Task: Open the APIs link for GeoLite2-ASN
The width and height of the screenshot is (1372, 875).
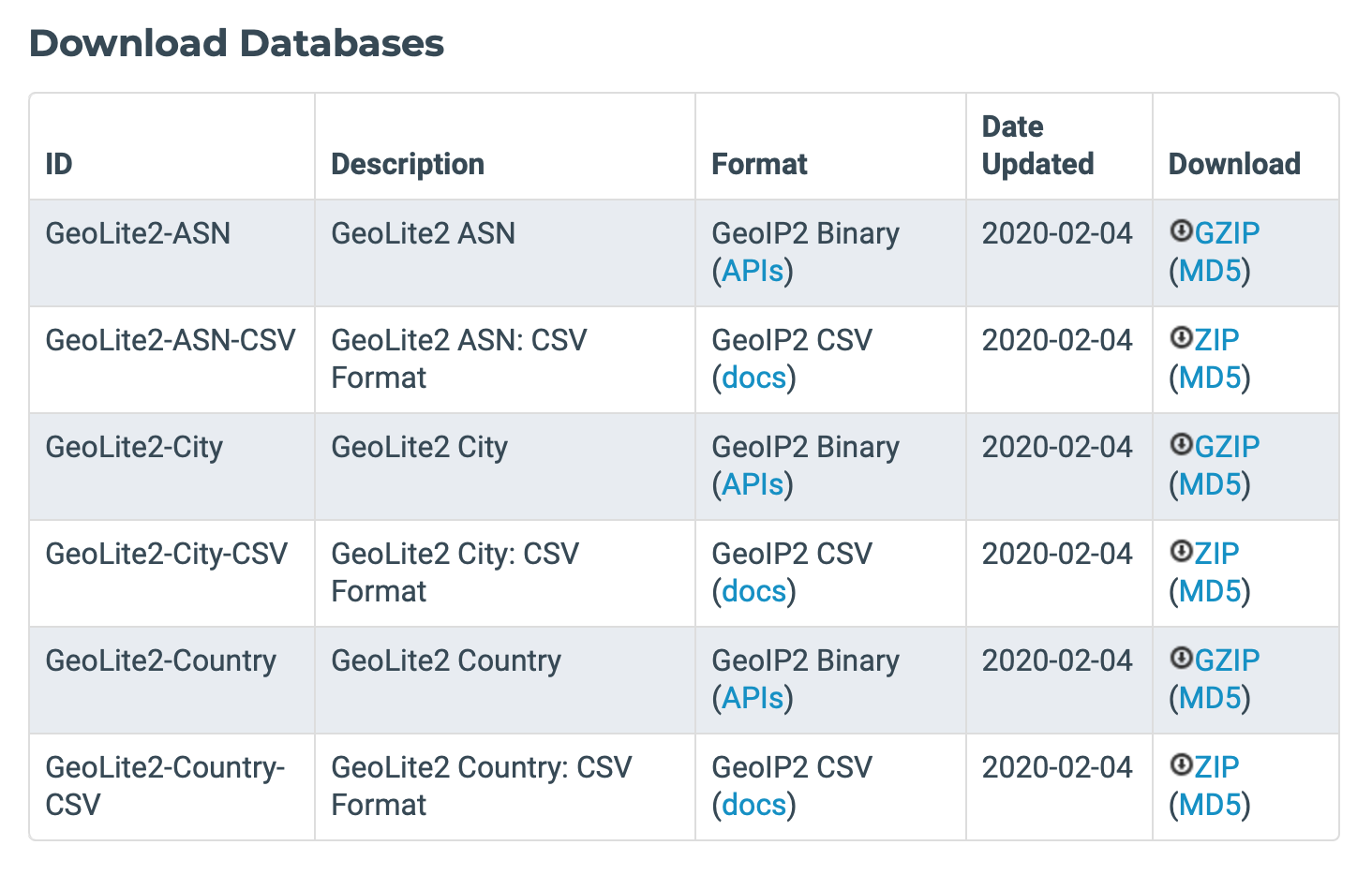Action: click(753, 271)
